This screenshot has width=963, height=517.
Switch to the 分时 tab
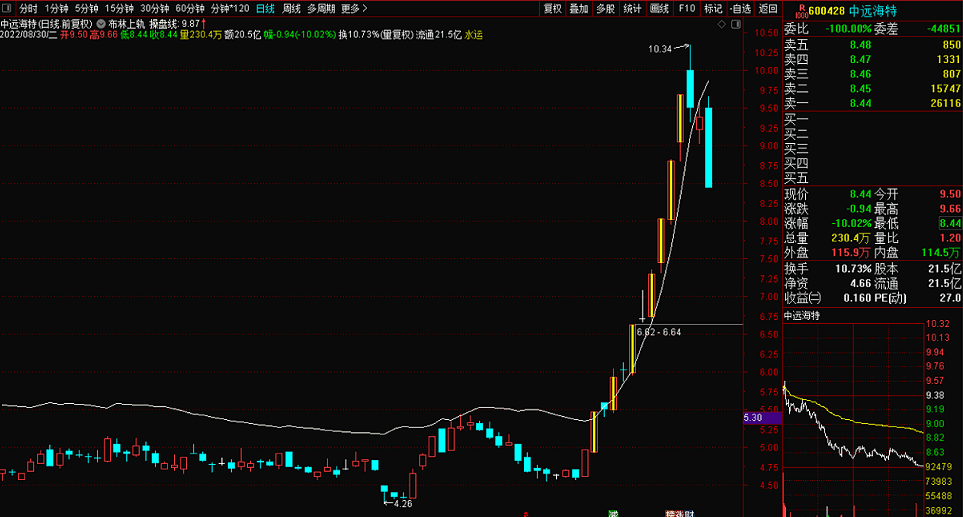(x=28, y=9)
